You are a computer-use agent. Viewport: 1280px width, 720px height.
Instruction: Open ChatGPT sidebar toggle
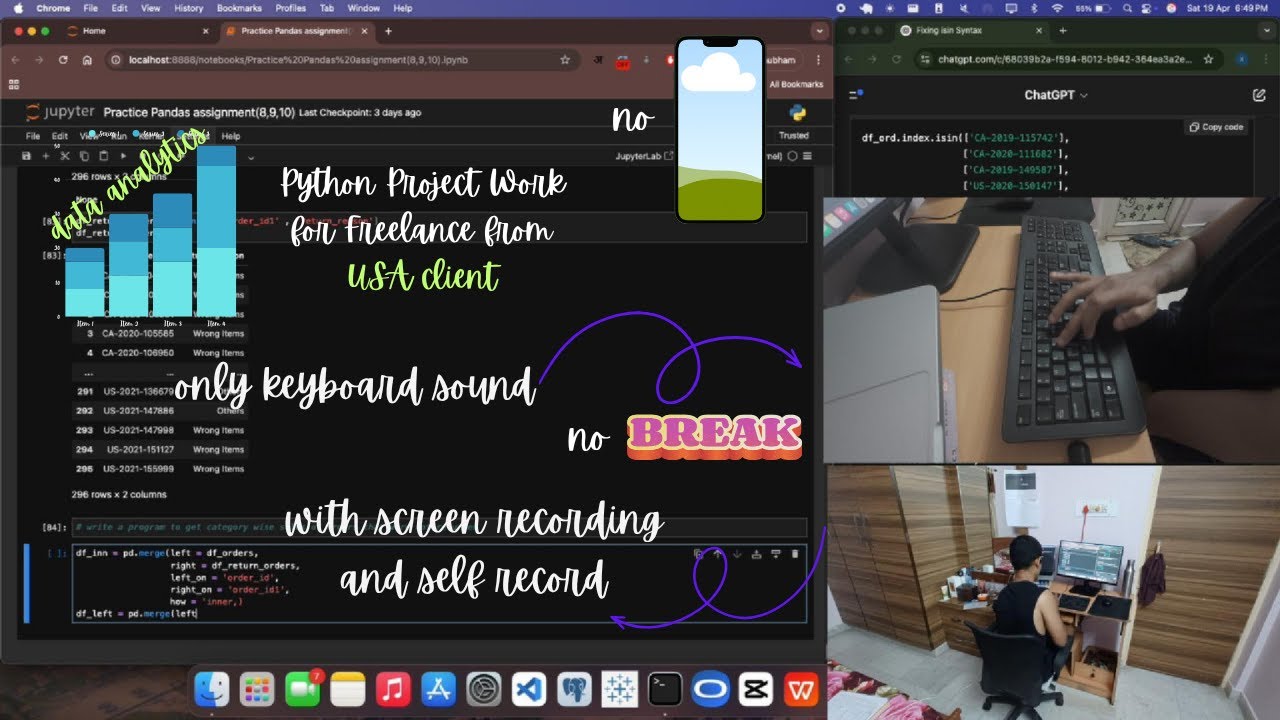click(855, 95)
